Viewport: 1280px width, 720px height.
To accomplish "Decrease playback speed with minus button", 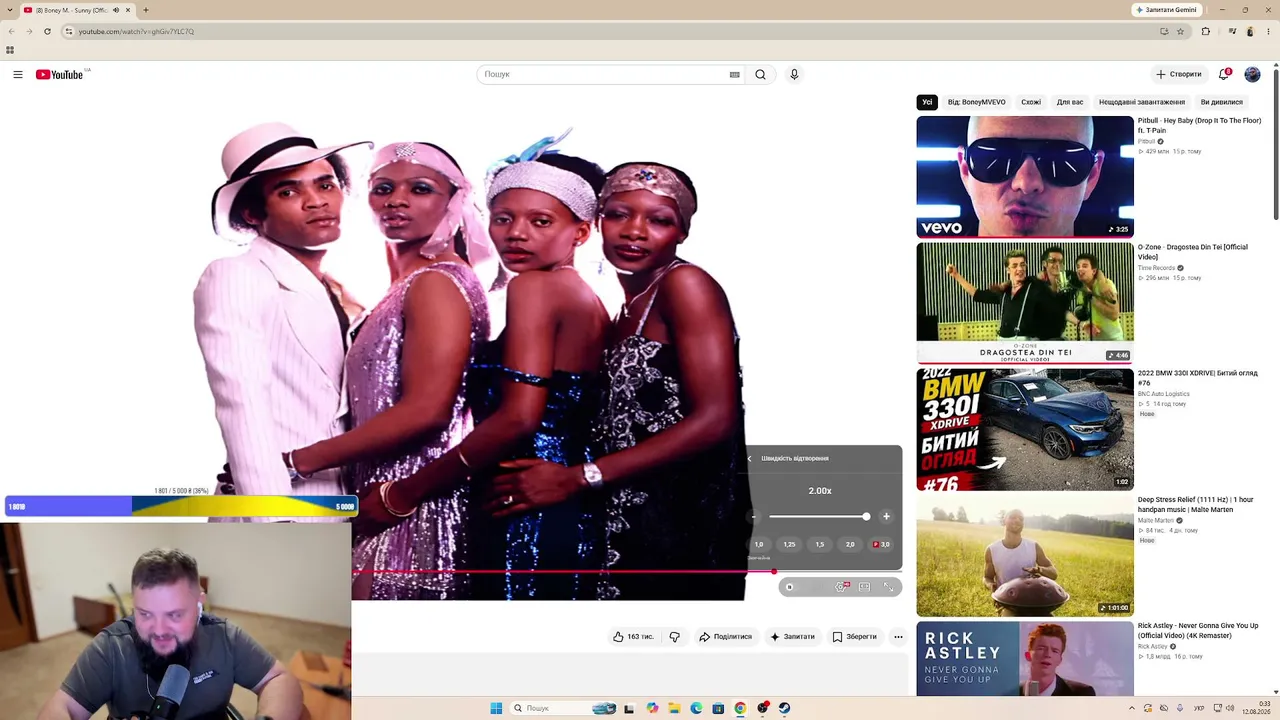I will 754,517.
